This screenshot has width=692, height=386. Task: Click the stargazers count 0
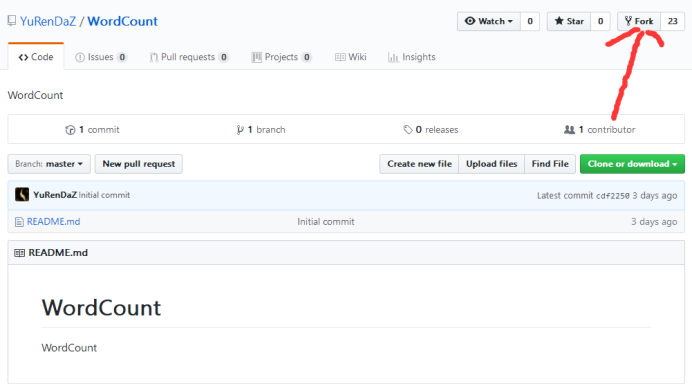coord(600,21)
